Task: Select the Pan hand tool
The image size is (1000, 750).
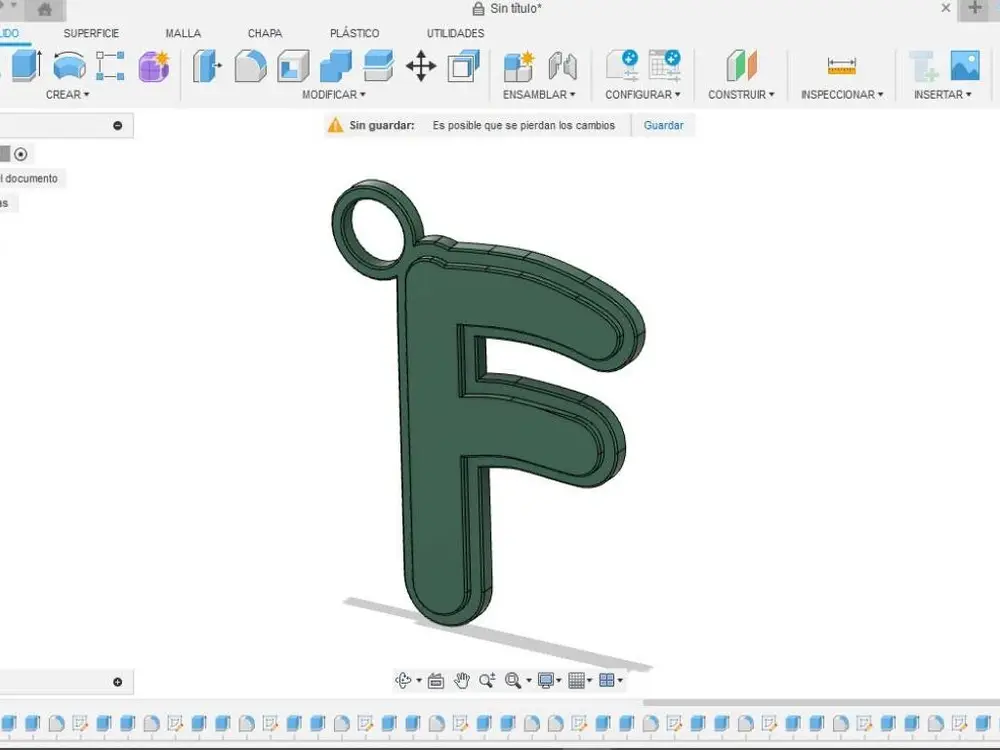Action: pos(462,680)
